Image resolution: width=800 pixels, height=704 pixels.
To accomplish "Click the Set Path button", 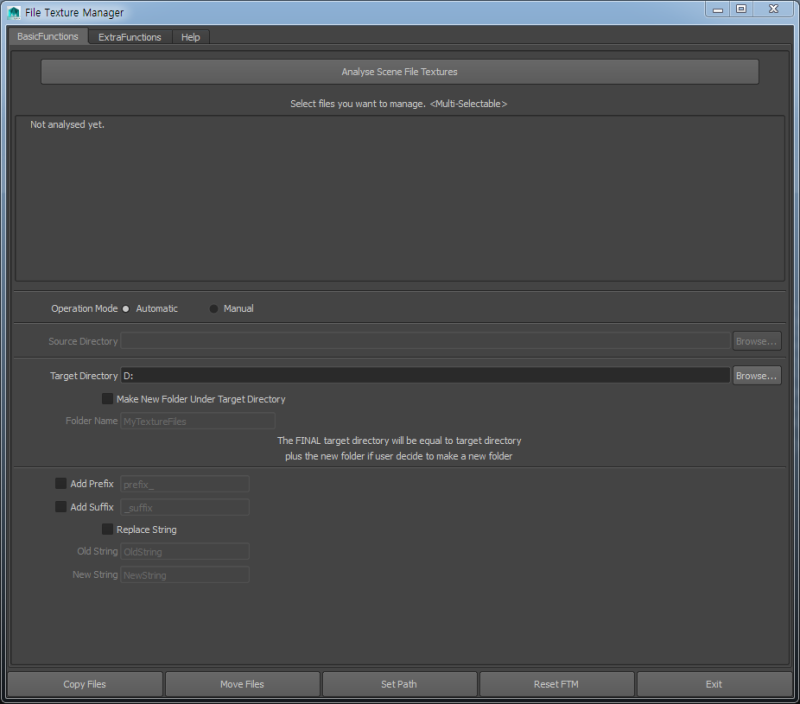I will click(399, 684).
